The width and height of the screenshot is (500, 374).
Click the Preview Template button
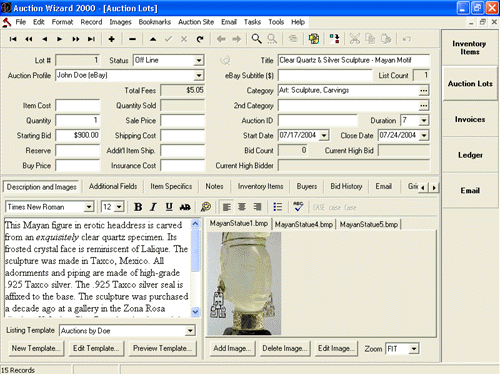(162, 348)
